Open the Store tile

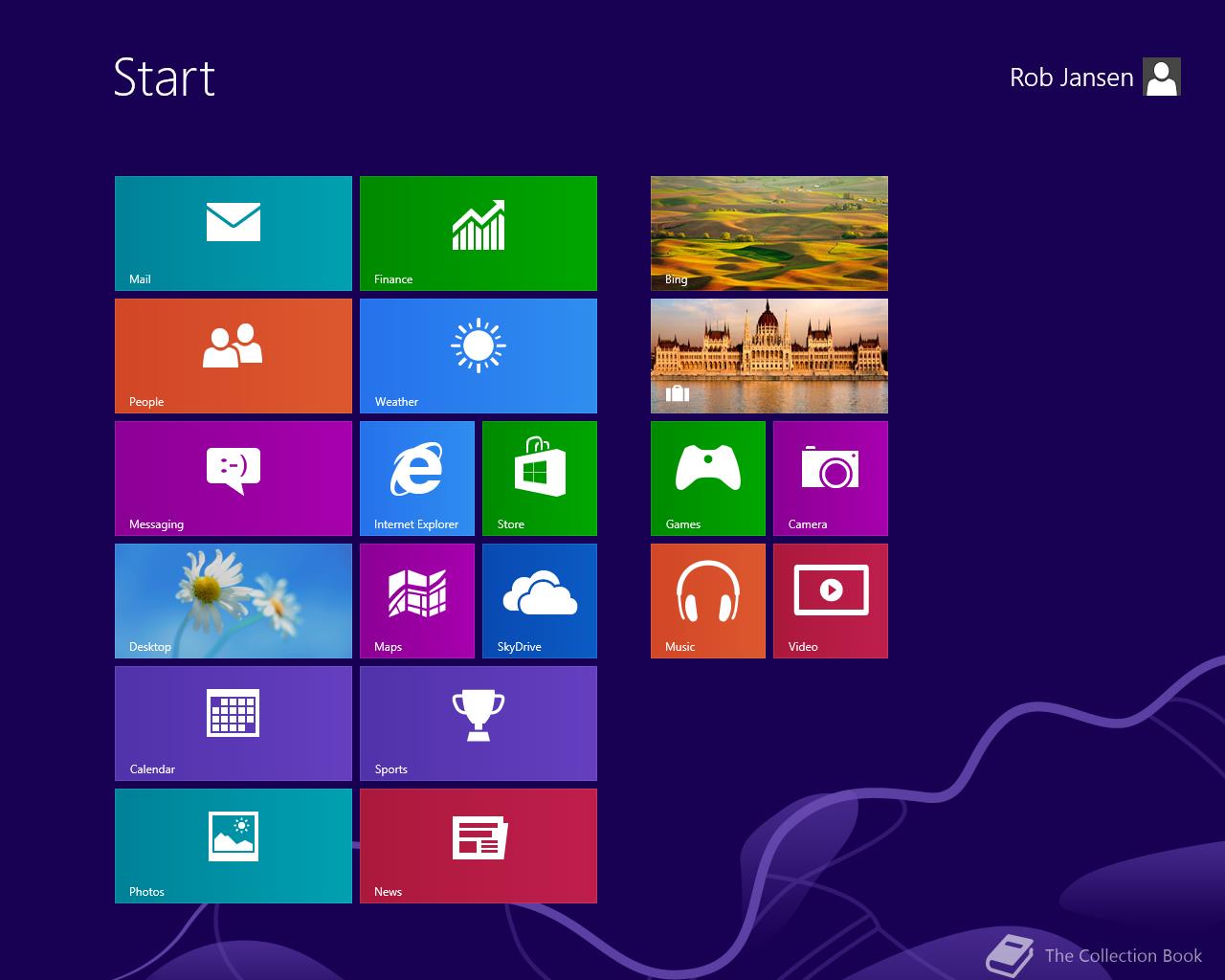pyautogui.click(x=540, y=479)
